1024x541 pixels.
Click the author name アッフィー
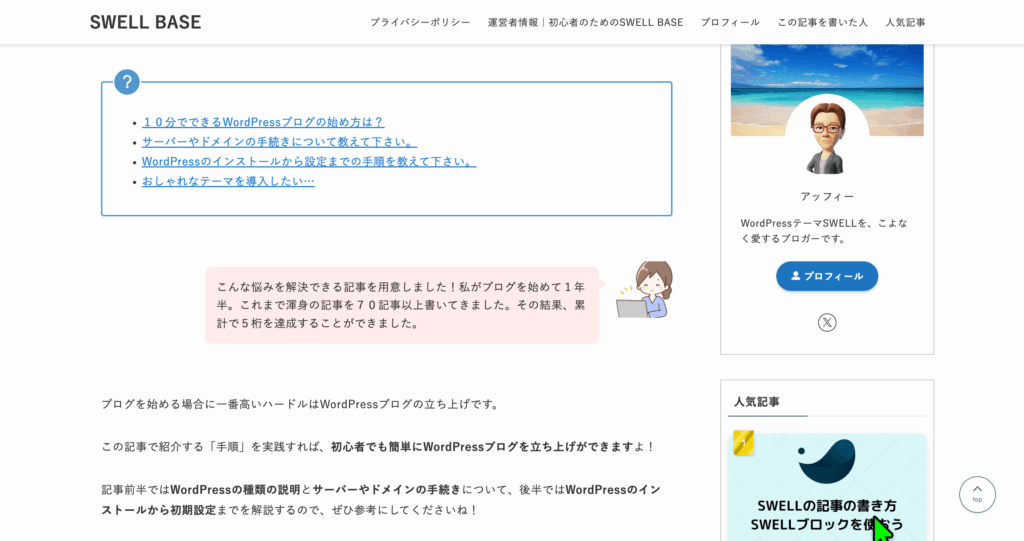(827, 197)
